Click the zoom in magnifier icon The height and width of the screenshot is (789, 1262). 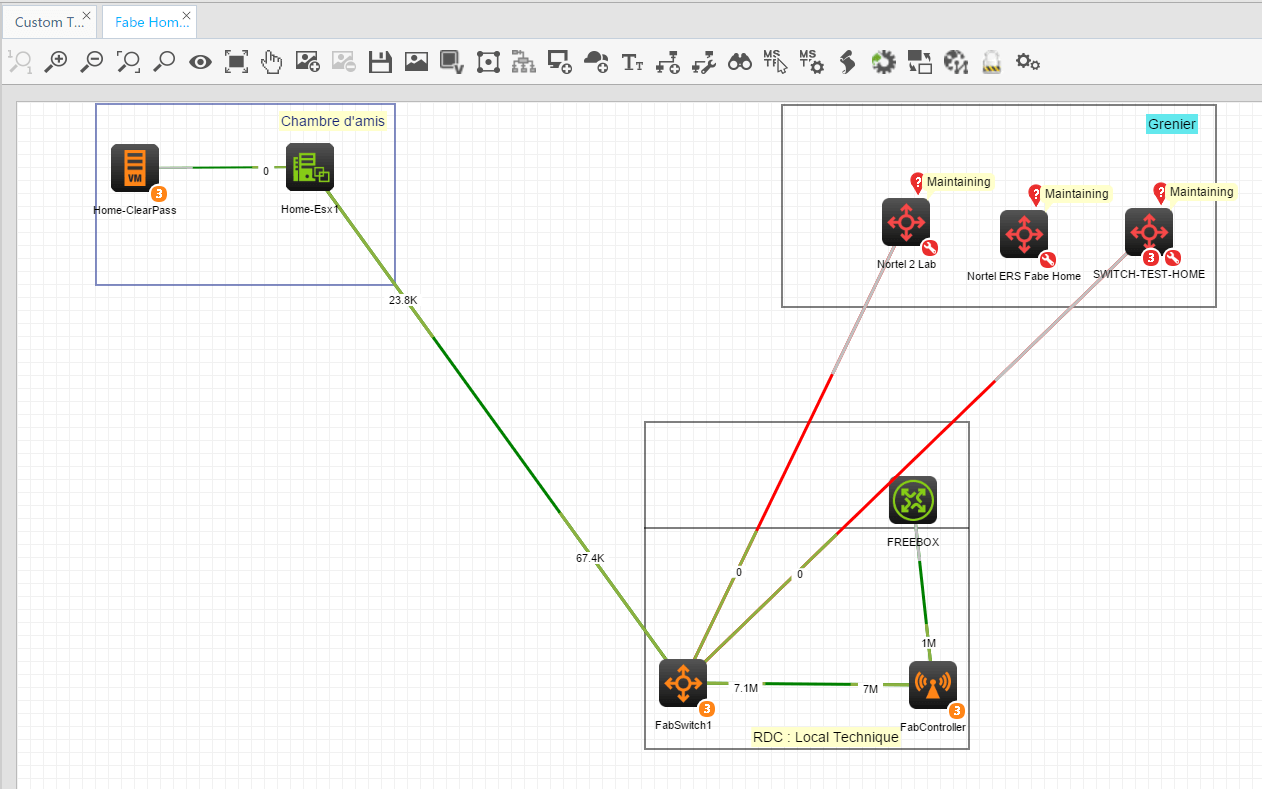click(x=55, y=62)
